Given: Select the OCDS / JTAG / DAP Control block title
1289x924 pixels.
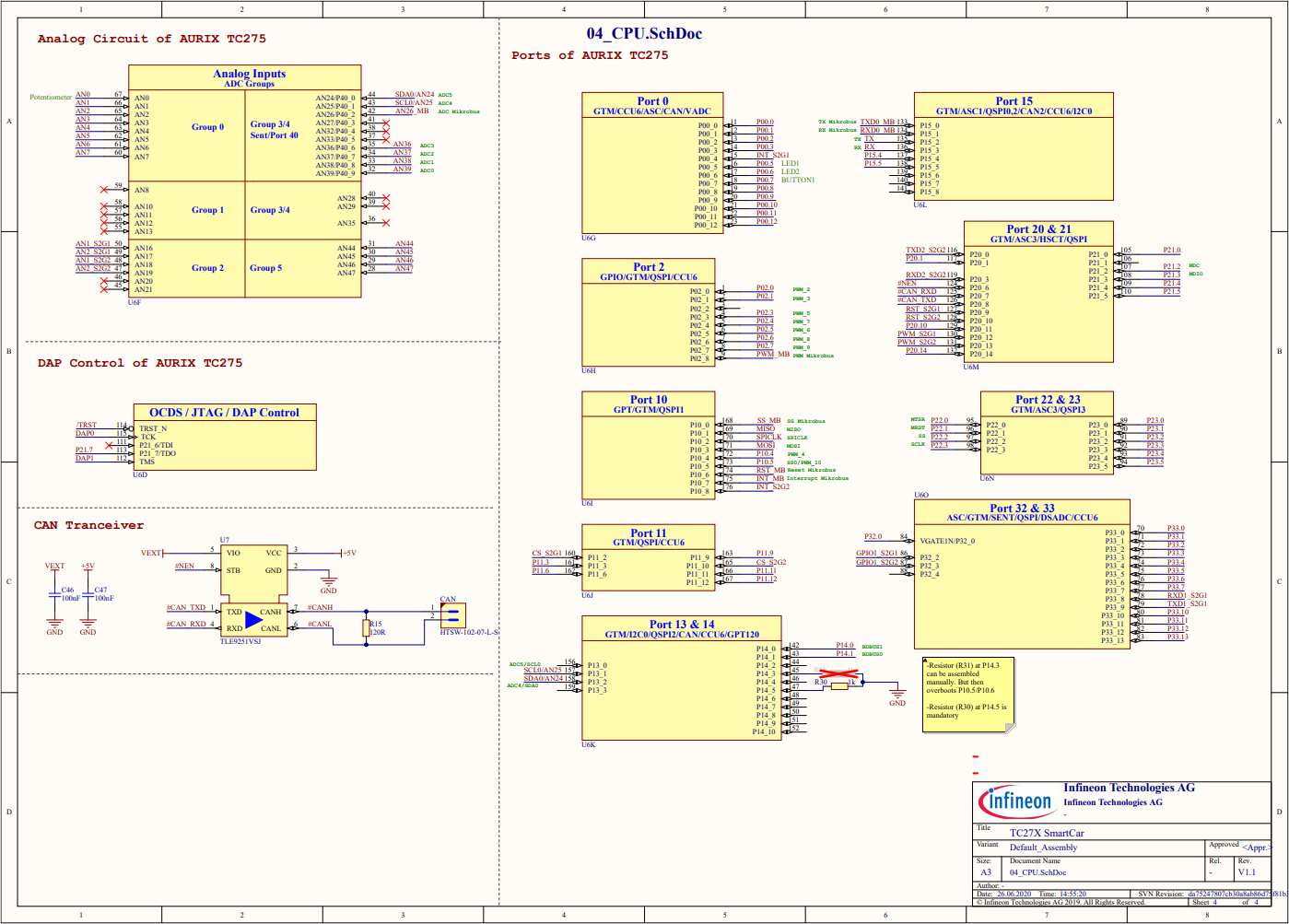Looking at the screenshot, I should tap(224, 413).
